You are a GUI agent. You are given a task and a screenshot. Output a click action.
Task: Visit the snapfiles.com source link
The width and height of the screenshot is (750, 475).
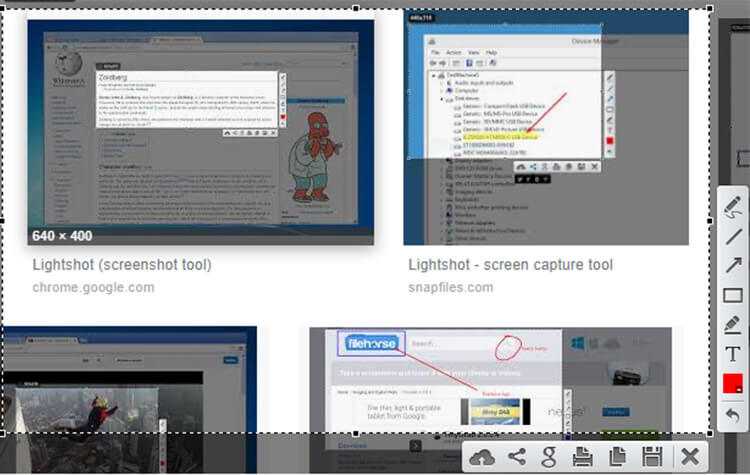coord(451,287)
